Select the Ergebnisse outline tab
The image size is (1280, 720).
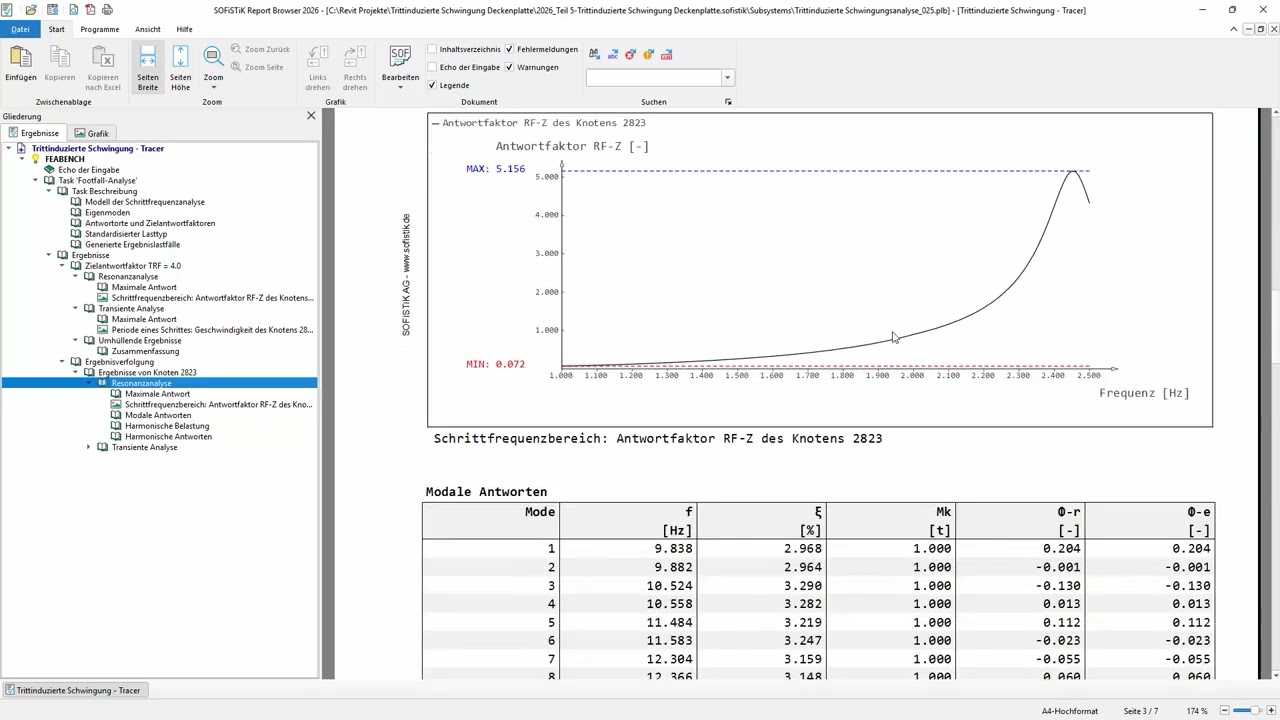point(34,133)
